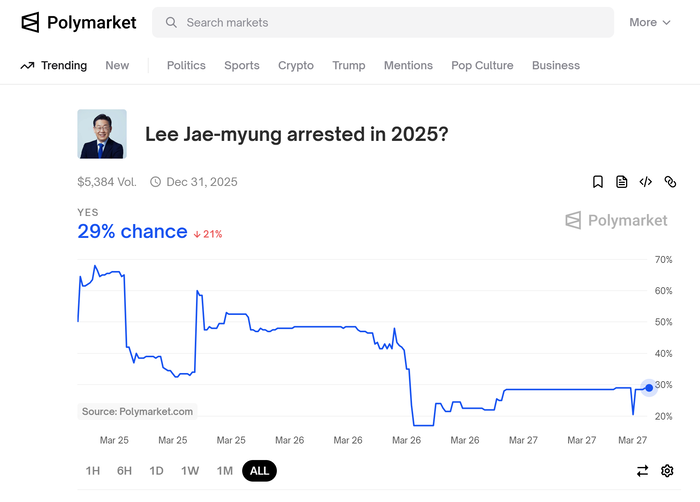Expand the More dropdown menu

pos(650,22)
